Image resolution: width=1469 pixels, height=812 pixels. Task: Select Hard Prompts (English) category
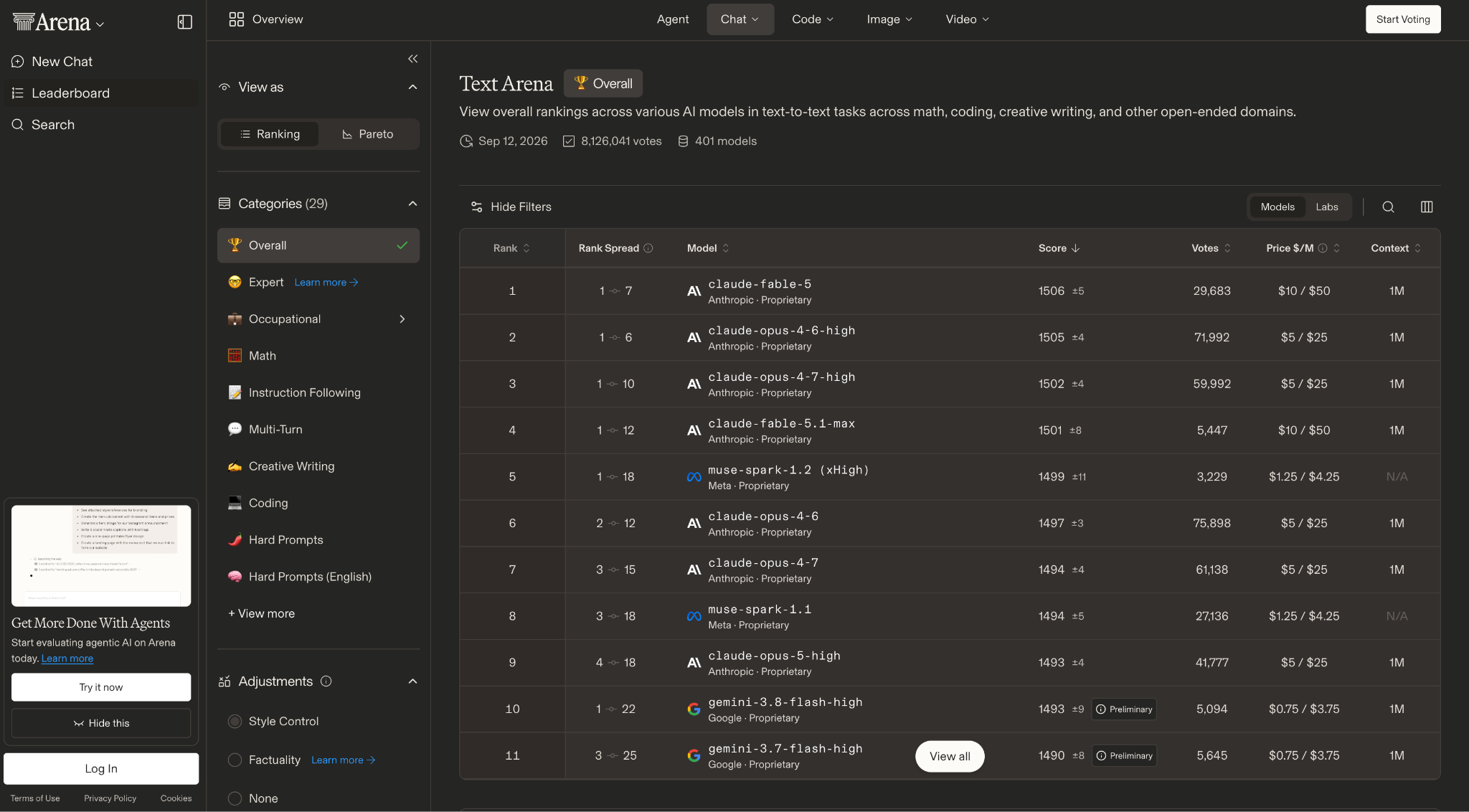pyautogui.click(x=318, y=577)
